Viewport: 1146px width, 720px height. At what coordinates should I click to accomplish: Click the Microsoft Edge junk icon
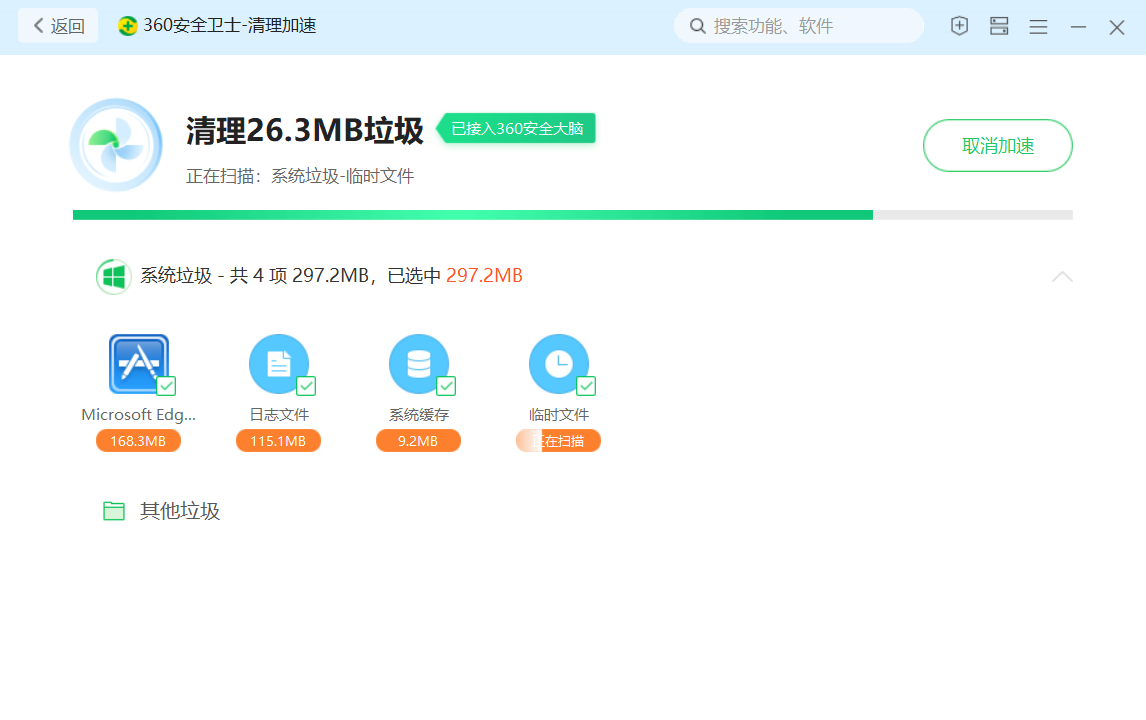pyautogui.click(x=138, y=364)
